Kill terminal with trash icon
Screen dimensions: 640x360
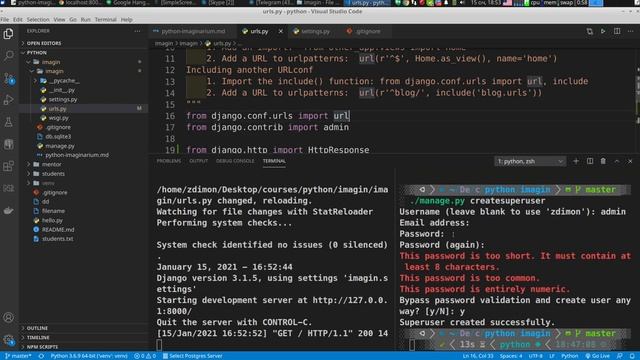(x=603, y=161)
